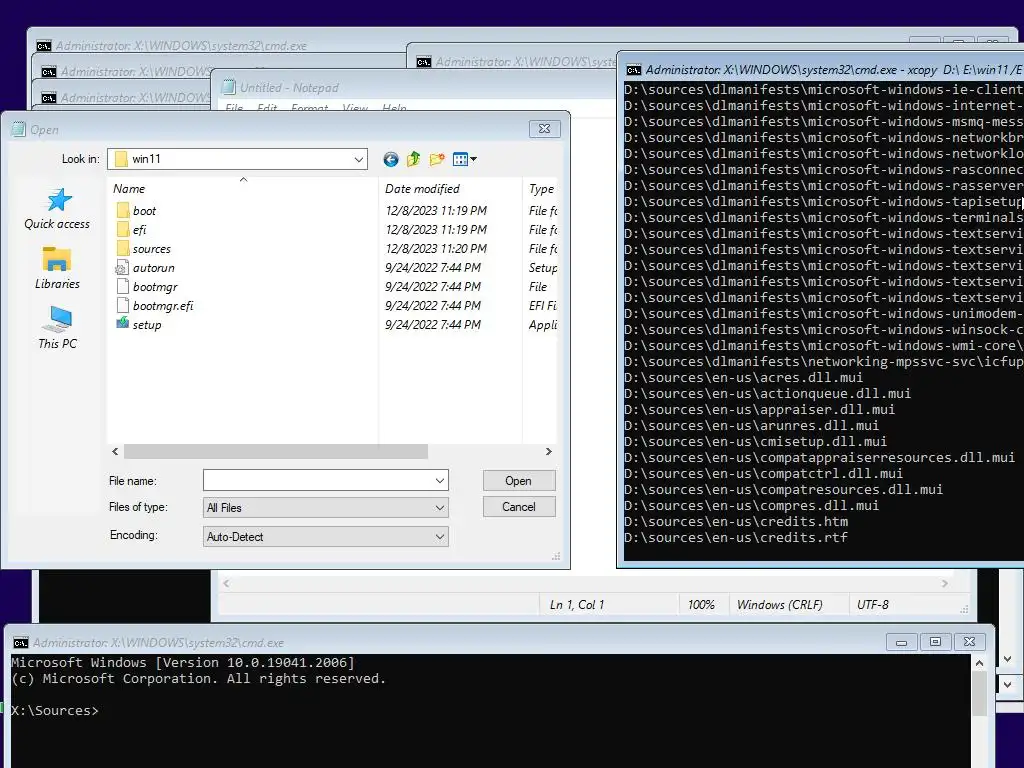The image size is (1024, 768).
Task: Maximize the bottom cmd window
Action: click(x=935, y=642)
